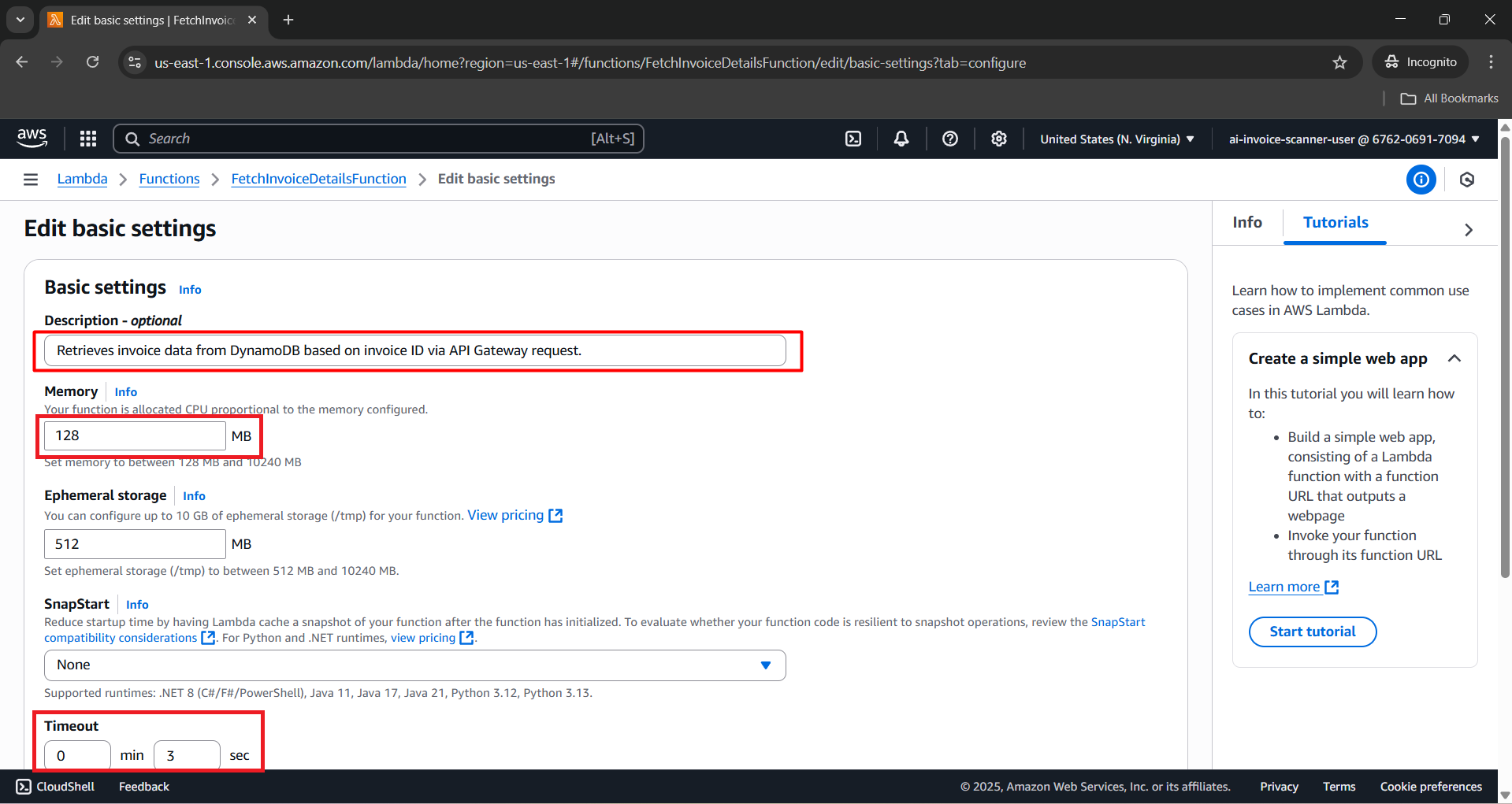Image resolution: width=1512 pixels, height=804 pixels.
Task: Go to FetchInvoiceDetailsFunction breadcrumb link
Action: pyautogui.click(x=318, y=180)
